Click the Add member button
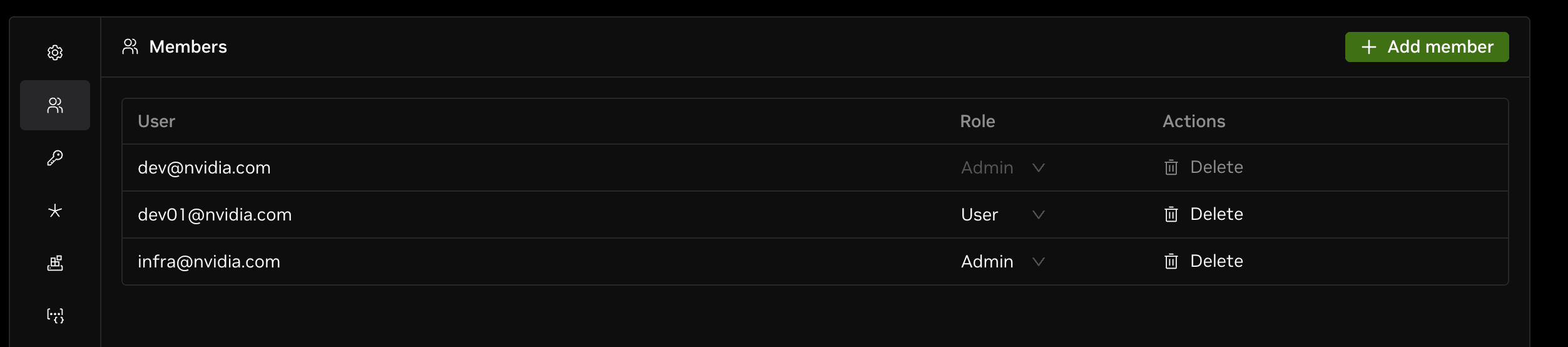 [1427, 47]
